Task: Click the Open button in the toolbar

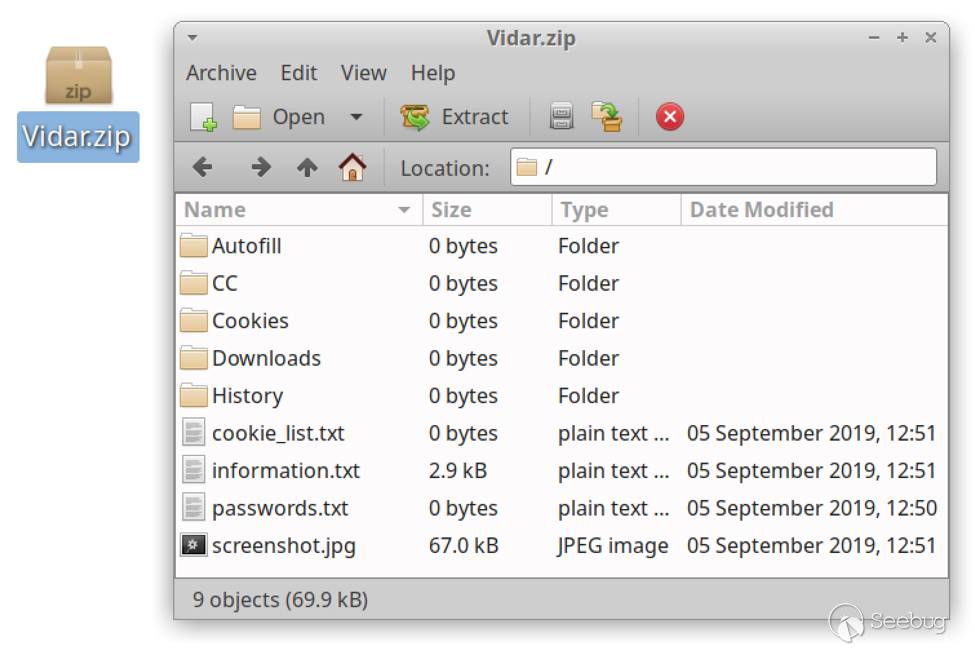Action: tap(280, 117)
